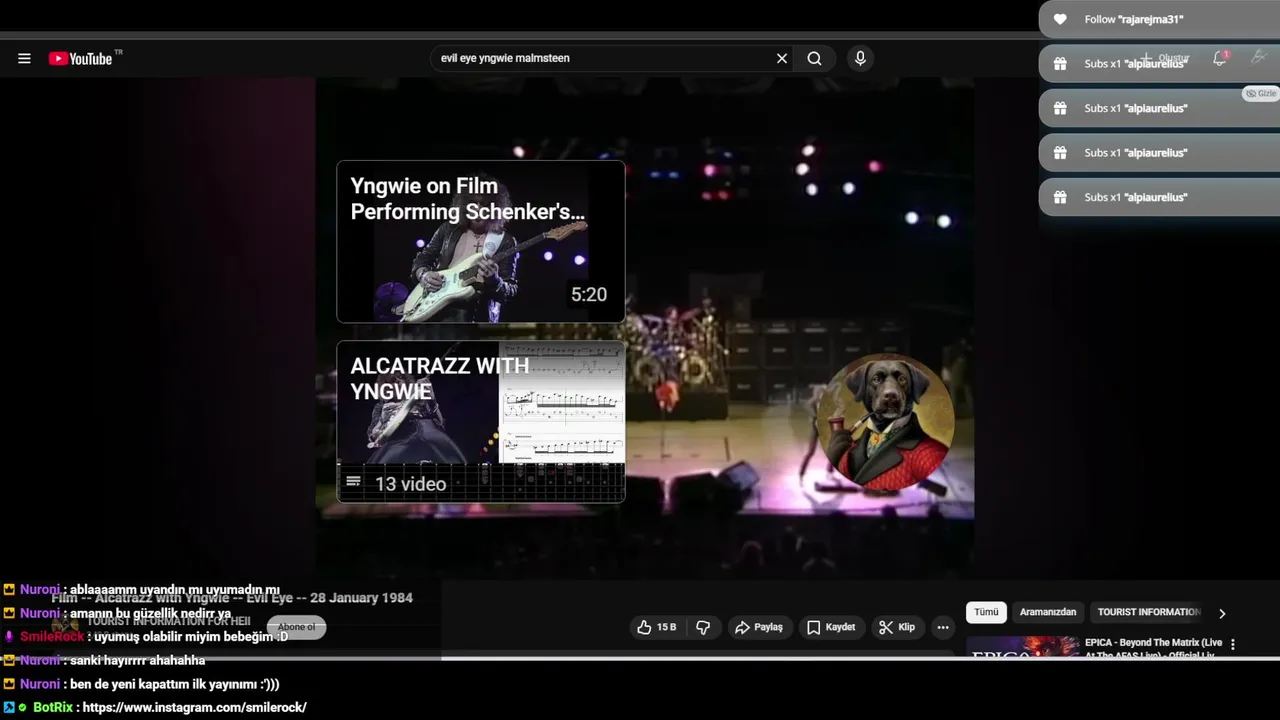This screenshot has height=720, width=1280.
Task: Click the third Subs x1 alpiaurelius gift icon
Action: pyautogui.click(x=1061, y=153)
